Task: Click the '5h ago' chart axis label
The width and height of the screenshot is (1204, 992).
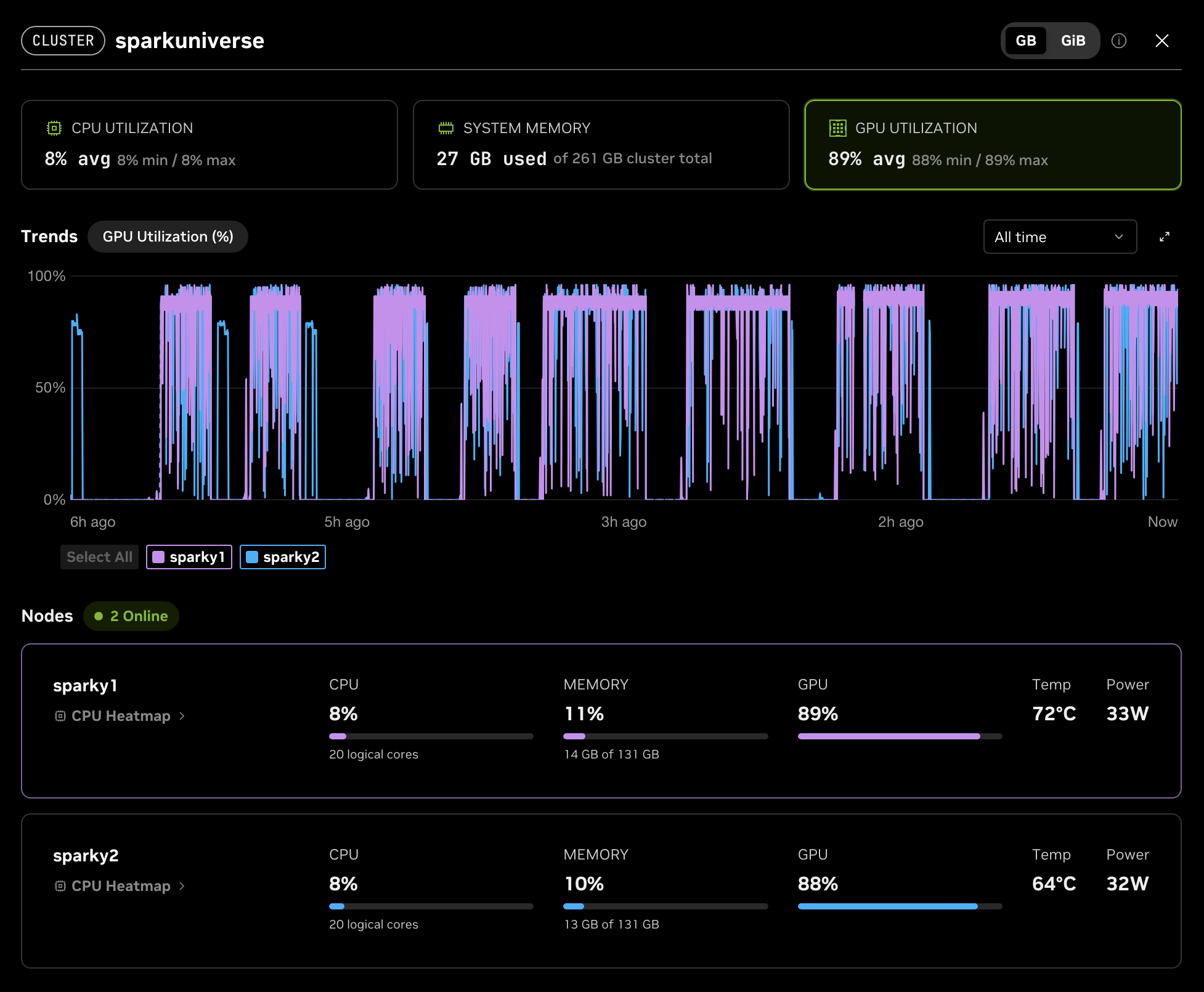Action: tap(347, 522)
